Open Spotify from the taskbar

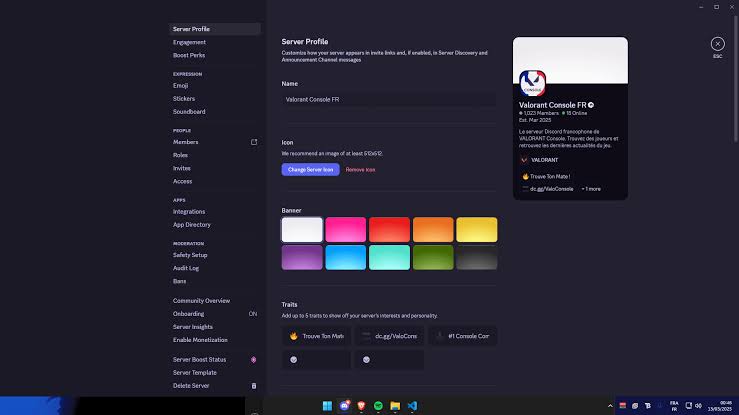(378, 406)
